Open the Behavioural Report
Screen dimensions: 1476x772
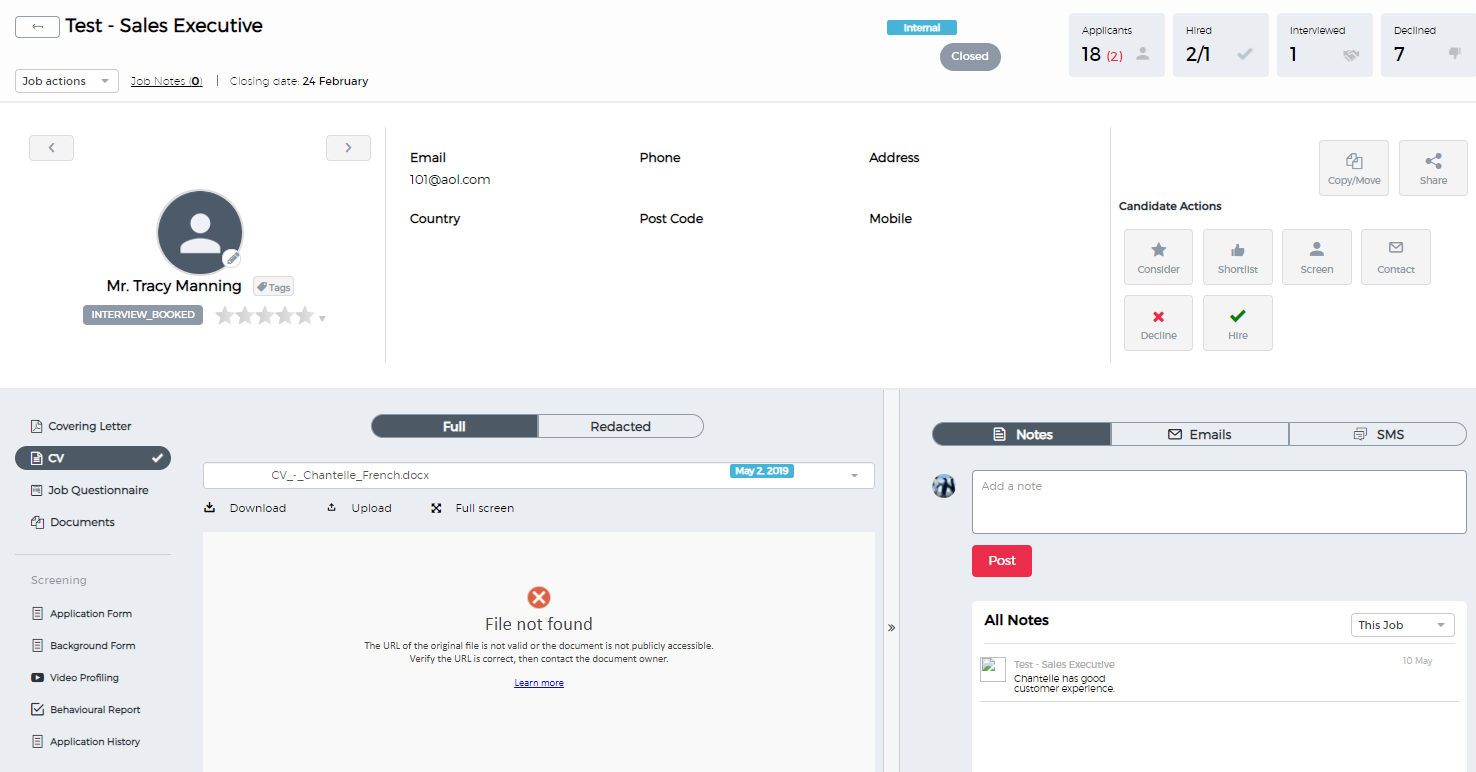pyautogui.click(x=86, y=710)
